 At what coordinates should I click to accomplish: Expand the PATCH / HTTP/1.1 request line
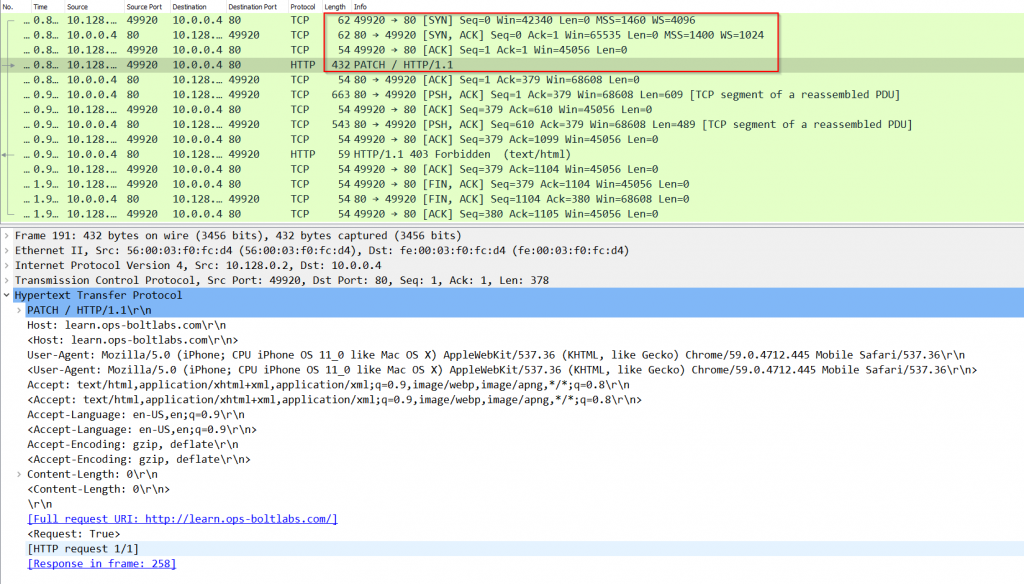coord(18,310)
